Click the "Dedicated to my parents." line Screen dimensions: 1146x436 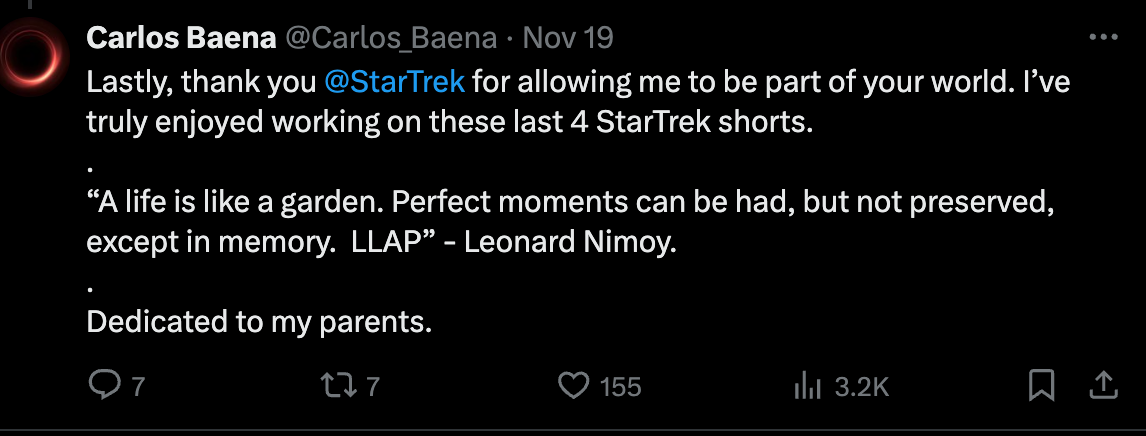click(259, 322)
